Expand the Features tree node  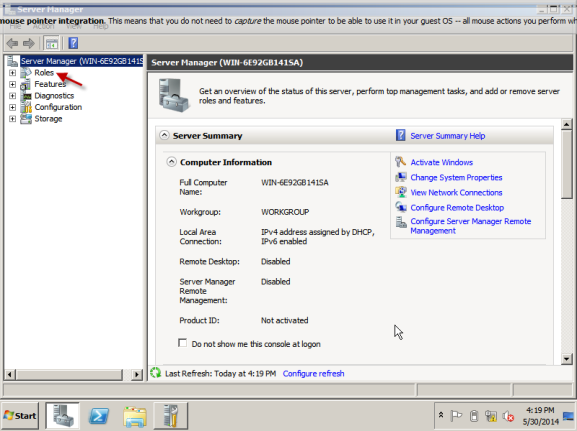coord(12,84)
